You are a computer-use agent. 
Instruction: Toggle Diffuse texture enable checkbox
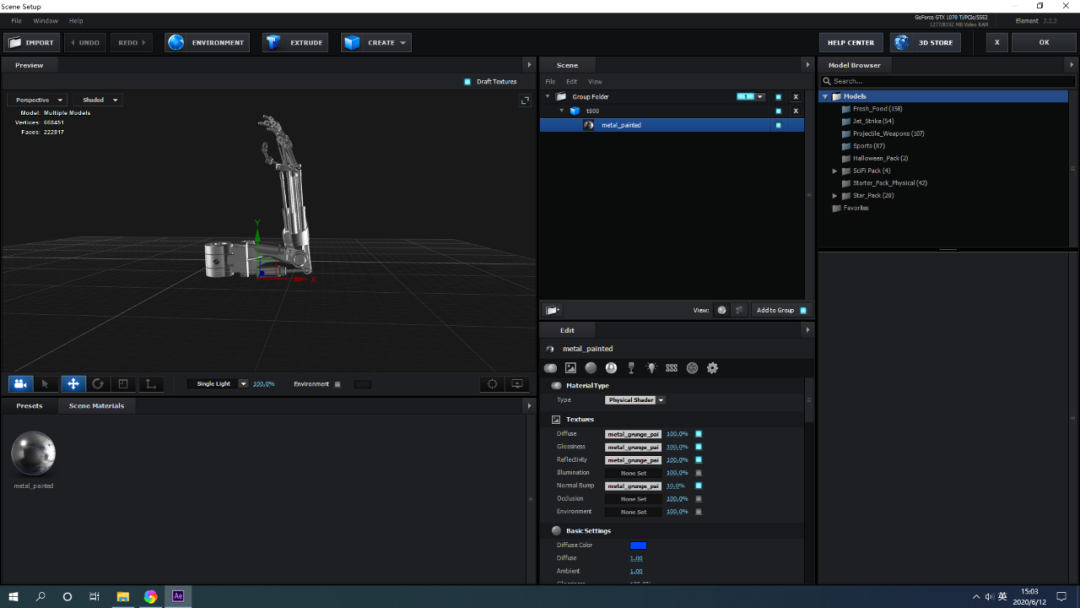coord(698,434)
